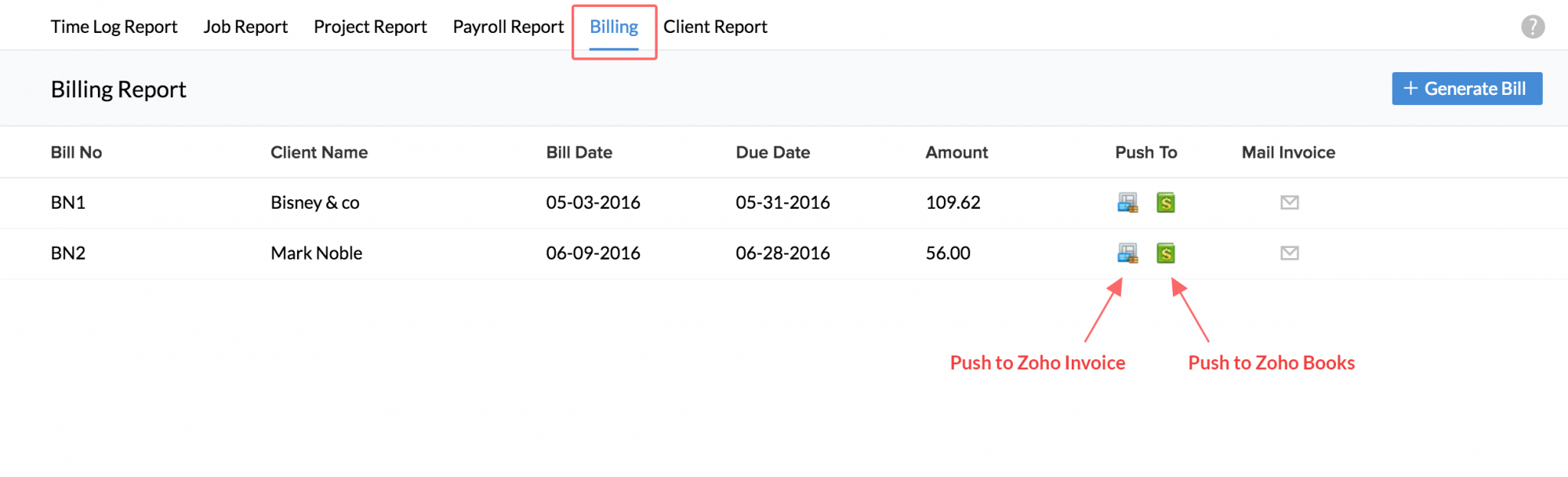This screenshot has height=477, width=1568.
Task: Select the Billing tab
Action: (614, 27)
